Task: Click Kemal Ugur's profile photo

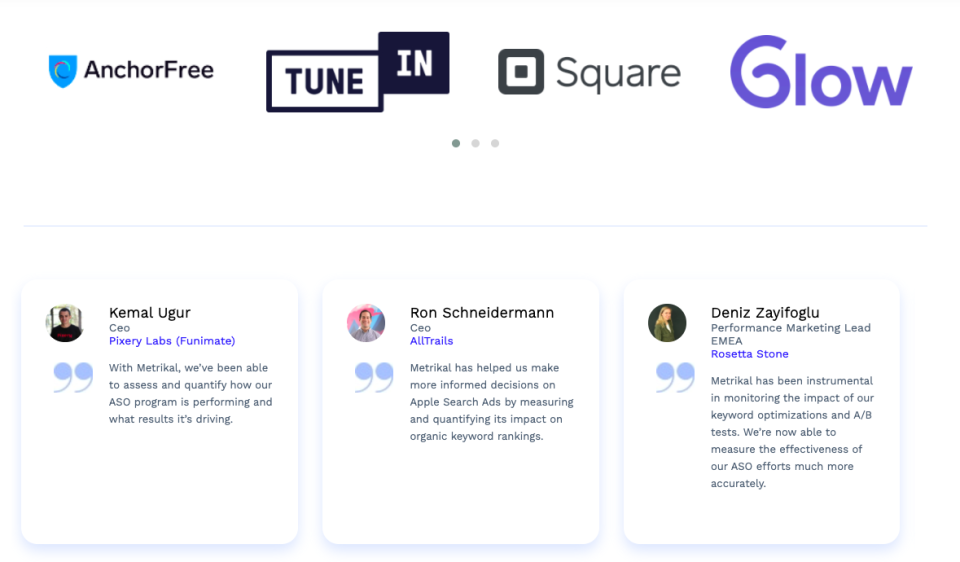Action: click(x=65, y=323)
